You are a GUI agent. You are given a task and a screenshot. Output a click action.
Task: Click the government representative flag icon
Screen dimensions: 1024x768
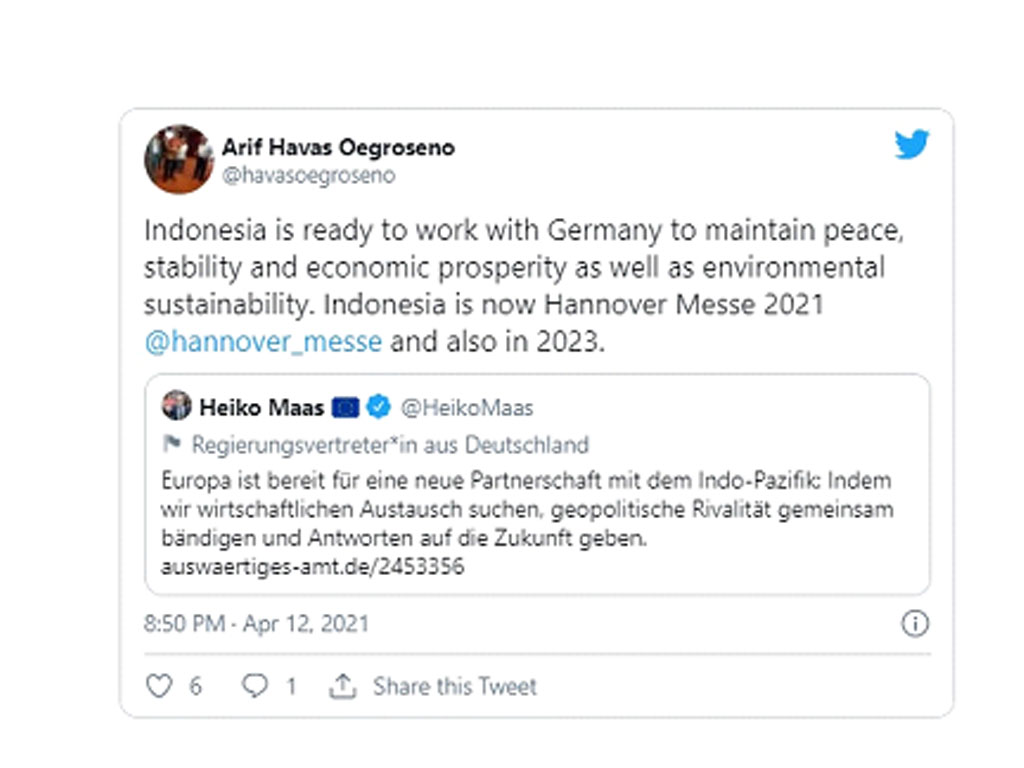[171, 444]
